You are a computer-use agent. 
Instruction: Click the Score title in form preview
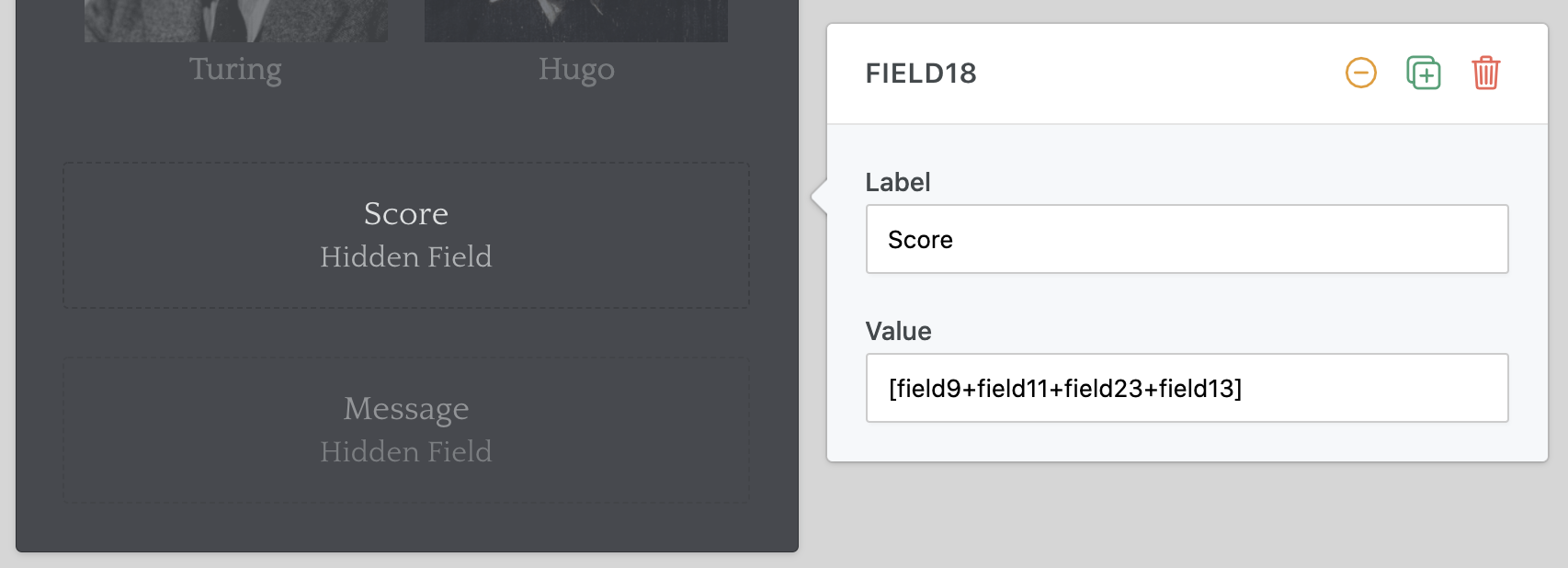point(406,213)
